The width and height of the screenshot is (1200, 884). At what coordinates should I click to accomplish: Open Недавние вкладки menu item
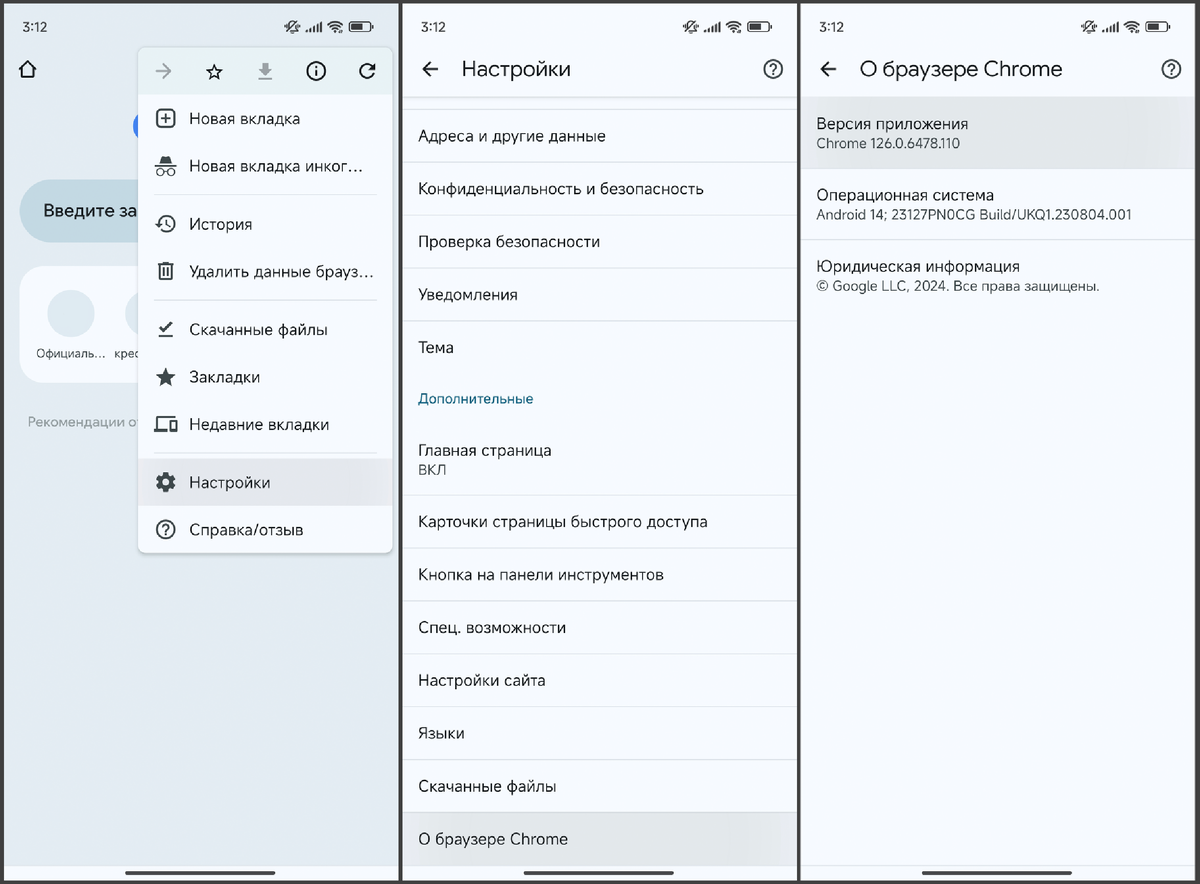(265, 424)
